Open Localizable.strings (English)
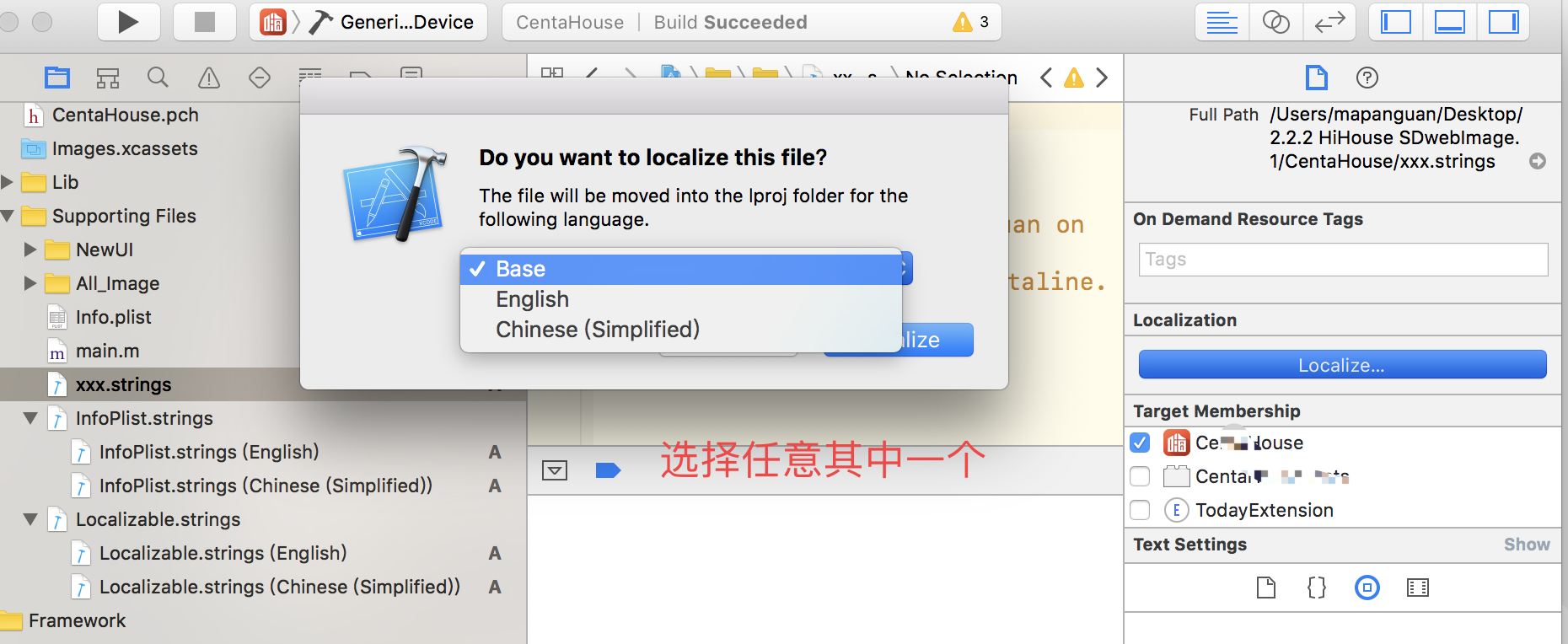 [x=223, y=553]
